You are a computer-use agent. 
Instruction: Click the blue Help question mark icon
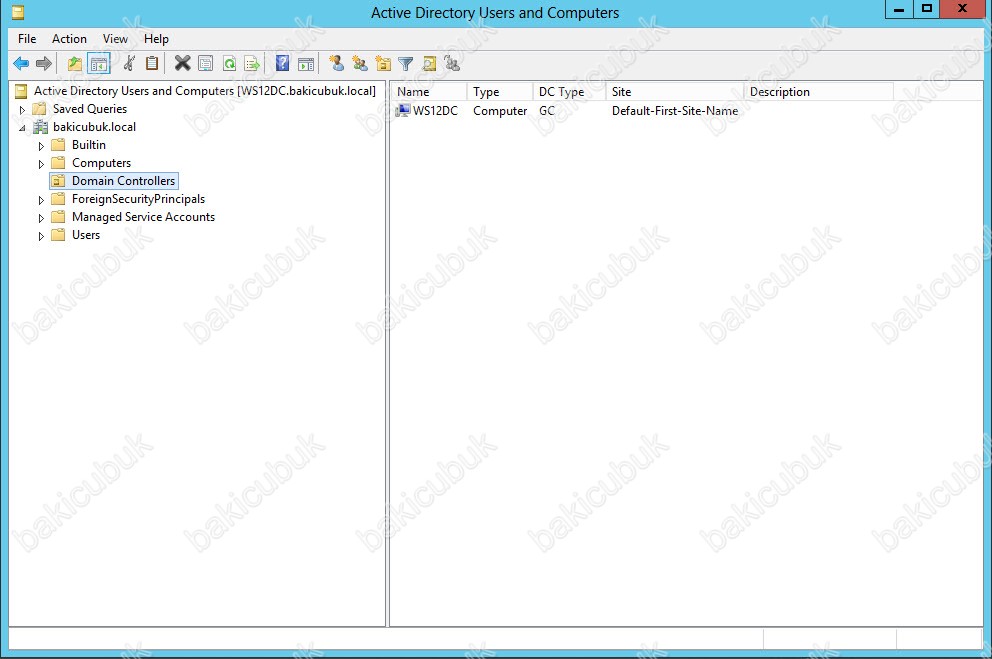tap(282, 63)
